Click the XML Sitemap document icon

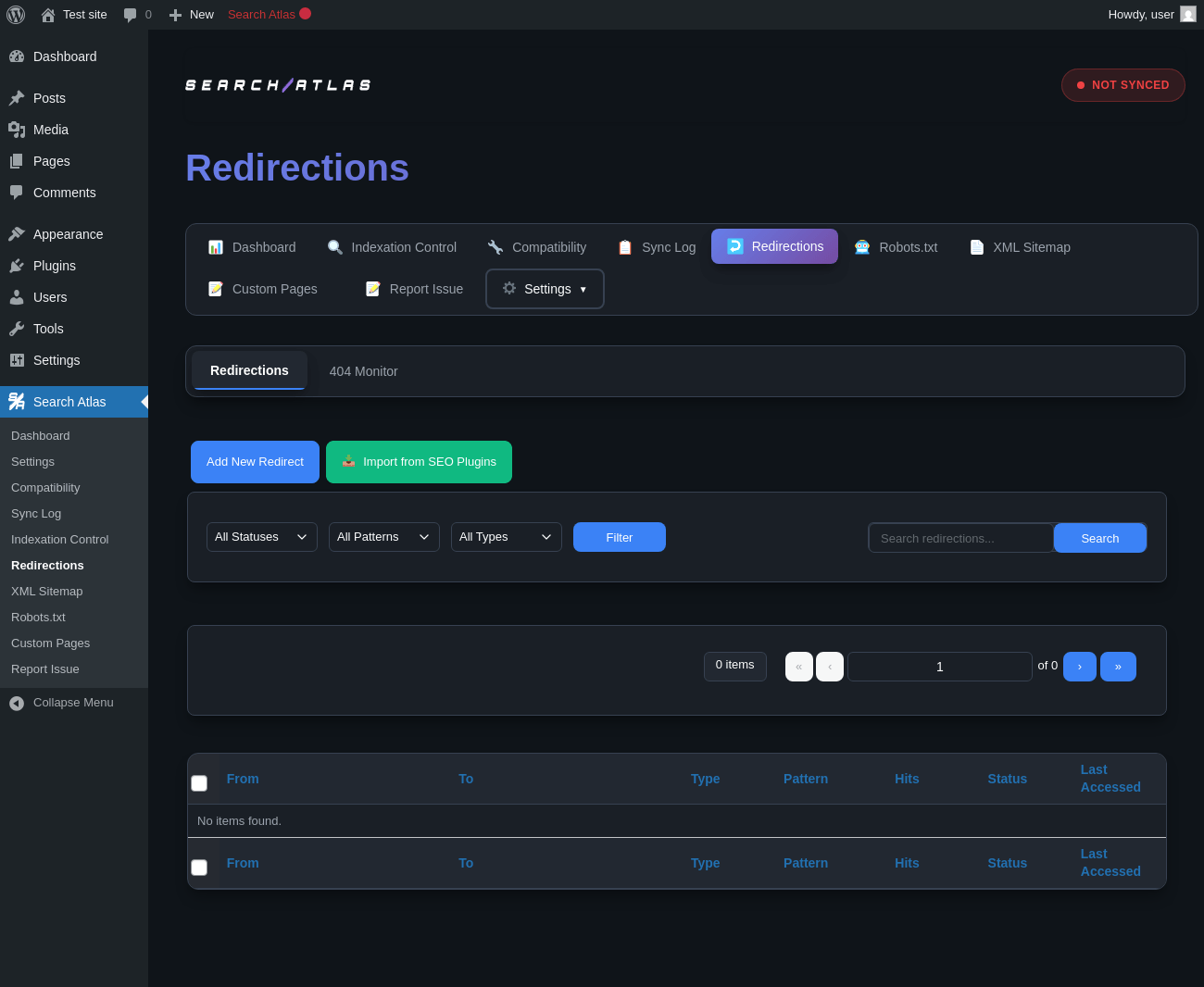(977, 247)
